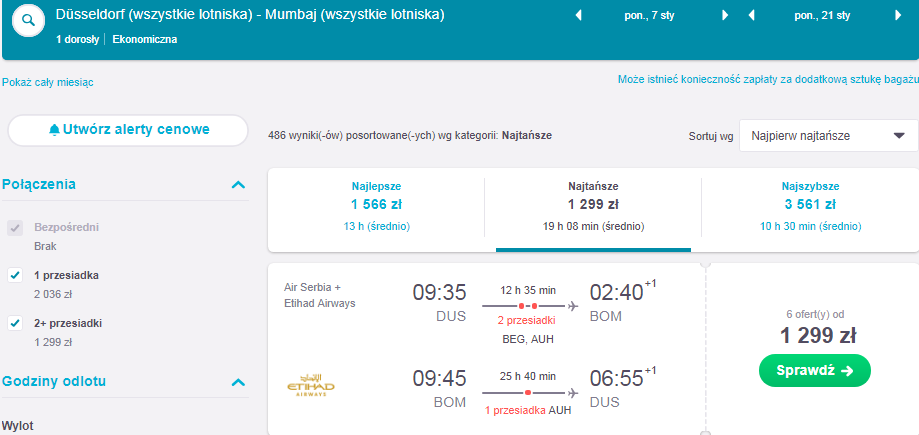The height and width of the screenshot is (435, 919).
Task: Switch to the Najtańsze tab
Action: [593, 207]
